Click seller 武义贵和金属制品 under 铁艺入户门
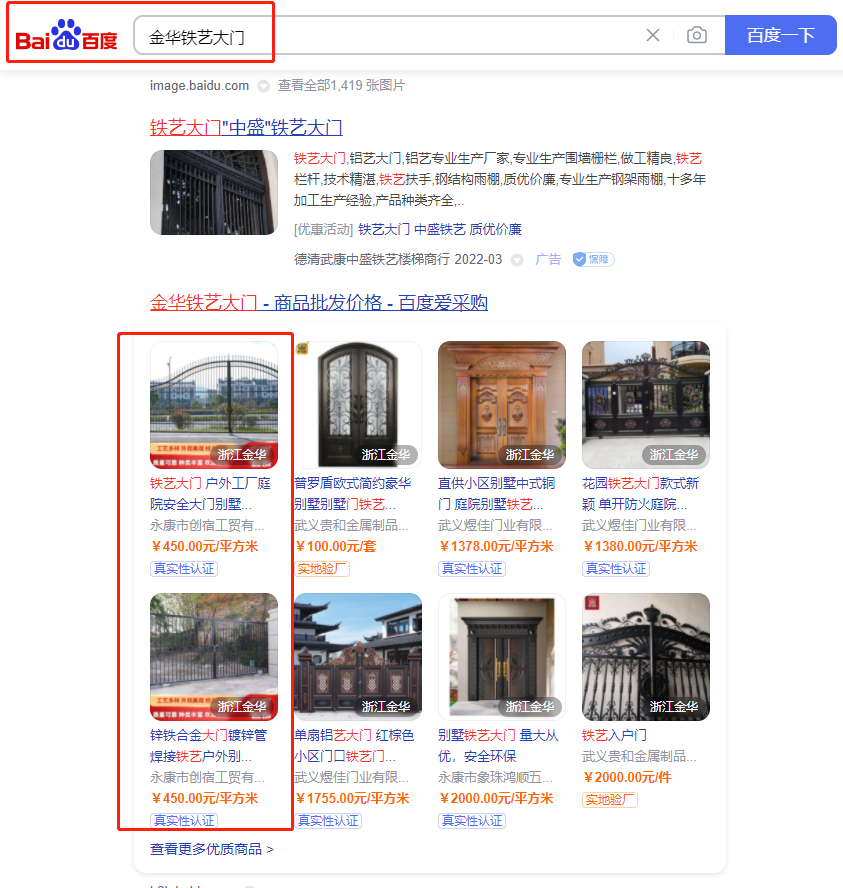843x888 pixels. pyautogui.click(x=639, y=756)
